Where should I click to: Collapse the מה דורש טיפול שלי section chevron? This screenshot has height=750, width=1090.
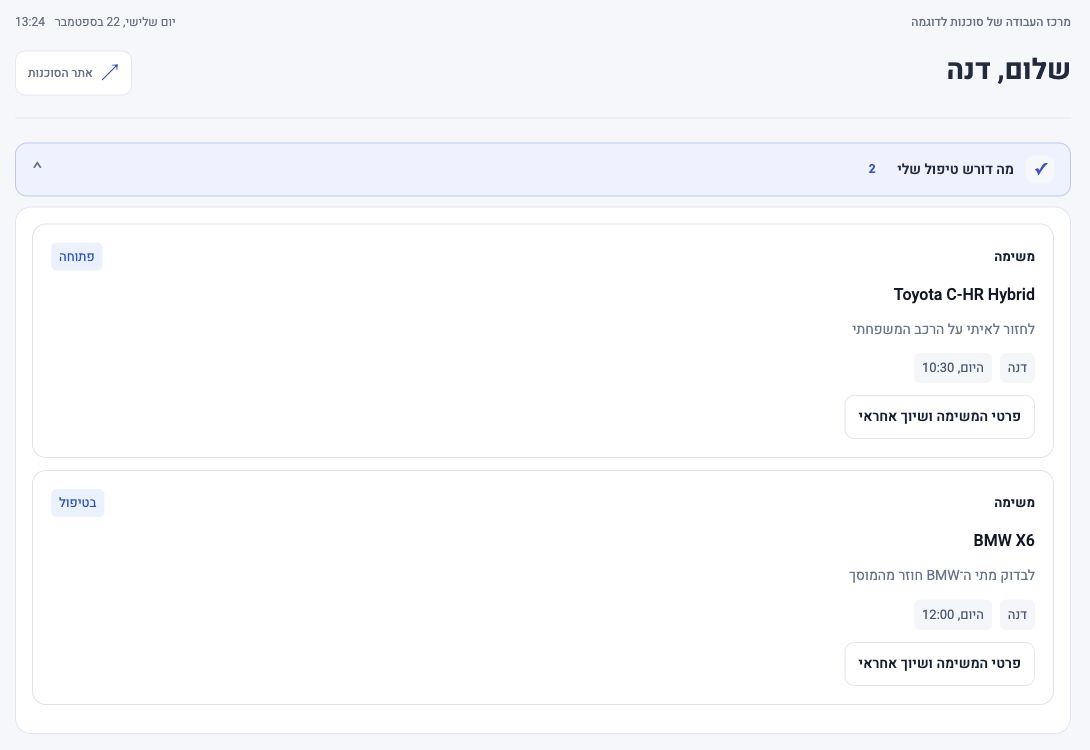tap(38, 165)
